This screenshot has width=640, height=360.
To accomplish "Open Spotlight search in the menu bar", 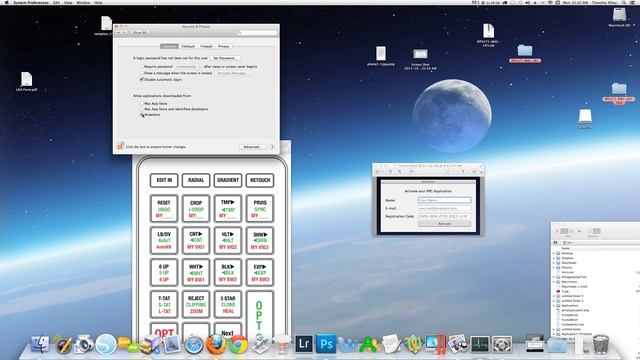I will (624, 2).
